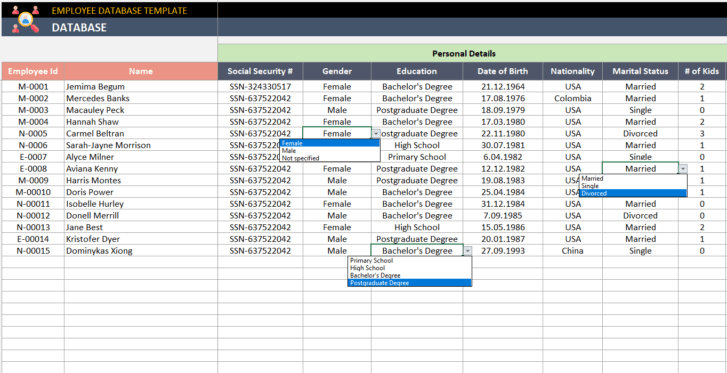The height and width of the screenshot is (373, 727).
Task: Open Marital Status dropdown arrow for Aviana Kenny
Action: (x=683, y=169)
